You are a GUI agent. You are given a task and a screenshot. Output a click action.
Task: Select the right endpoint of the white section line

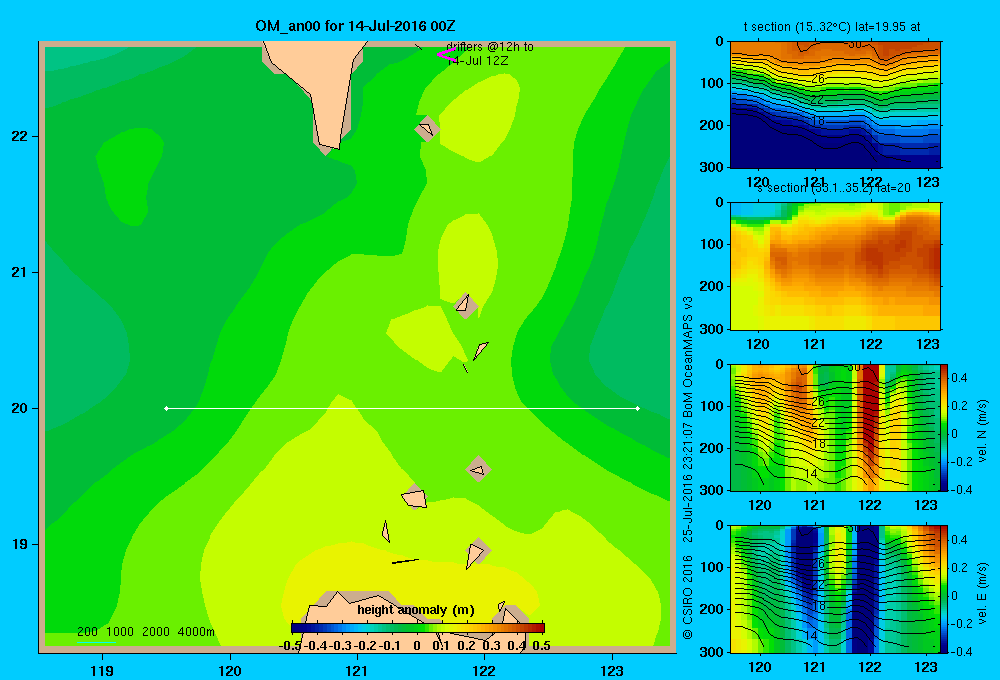[638, 408]
